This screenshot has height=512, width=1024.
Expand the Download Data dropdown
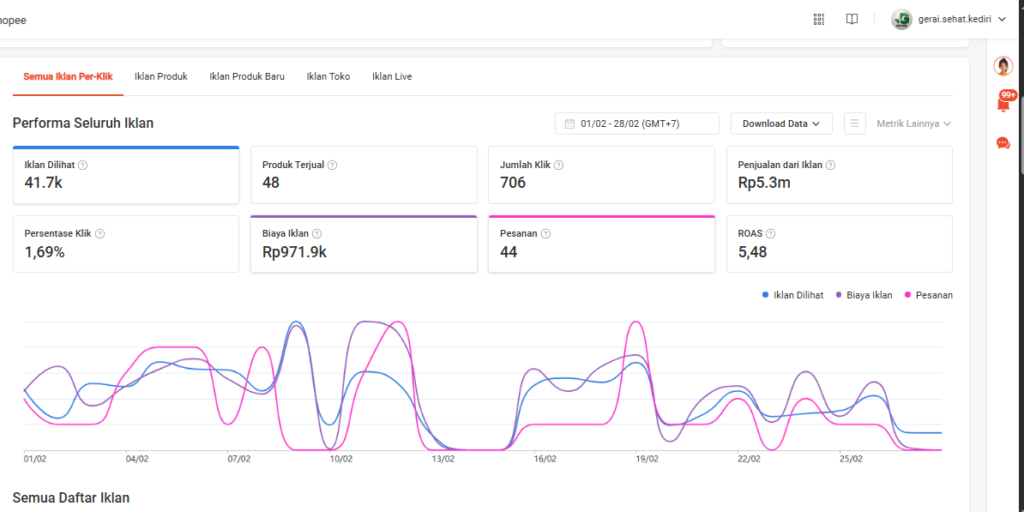tap(781, 124)
